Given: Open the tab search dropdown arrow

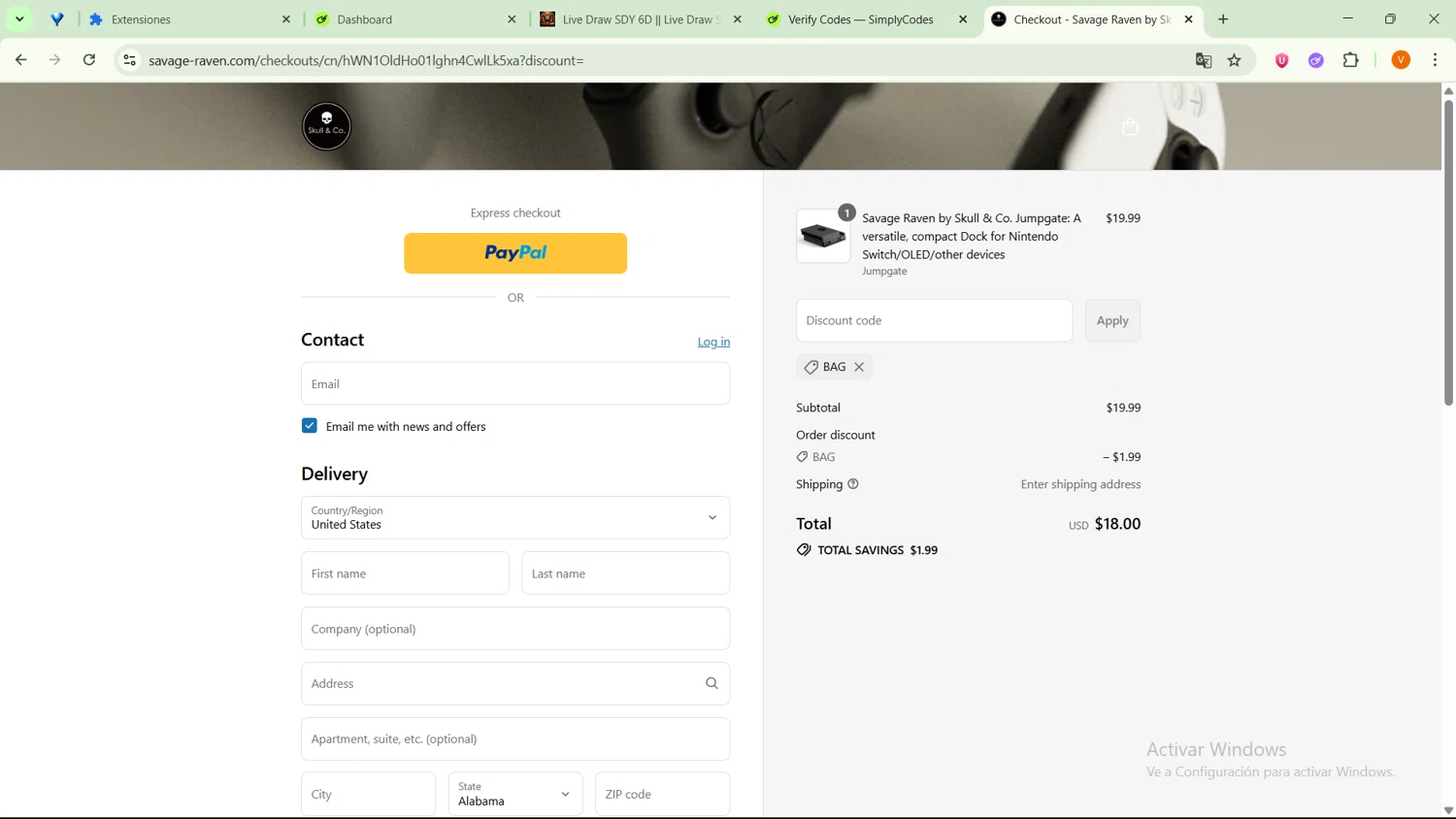Looking at the screenshot, I should (x=19, y=19).
